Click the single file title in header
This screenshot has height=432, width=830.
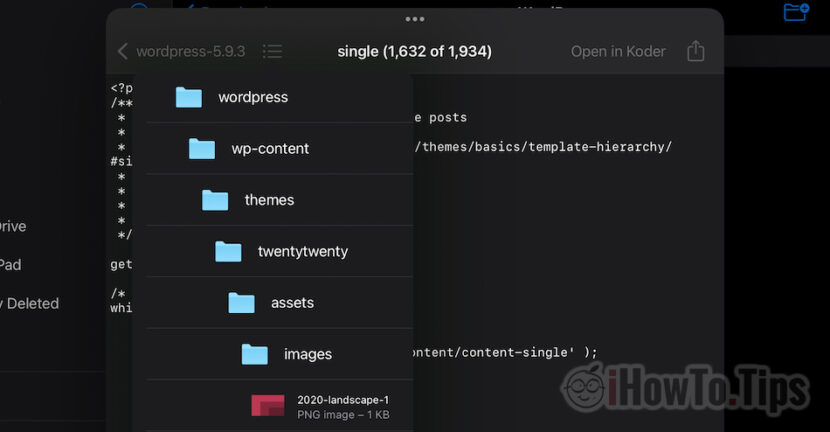(x=414, y=51)
